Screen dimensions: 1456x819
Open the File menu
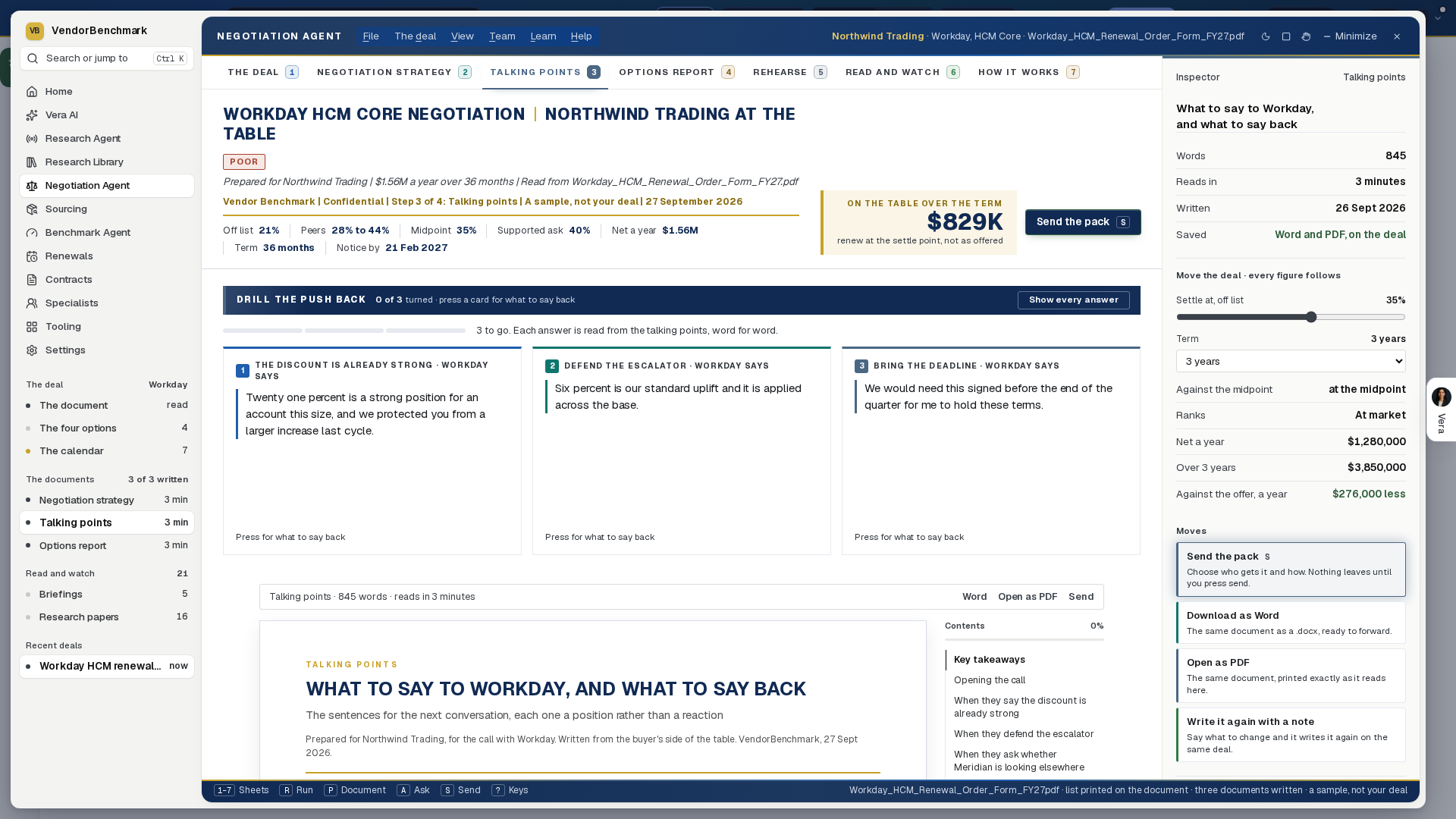point(371,36)
